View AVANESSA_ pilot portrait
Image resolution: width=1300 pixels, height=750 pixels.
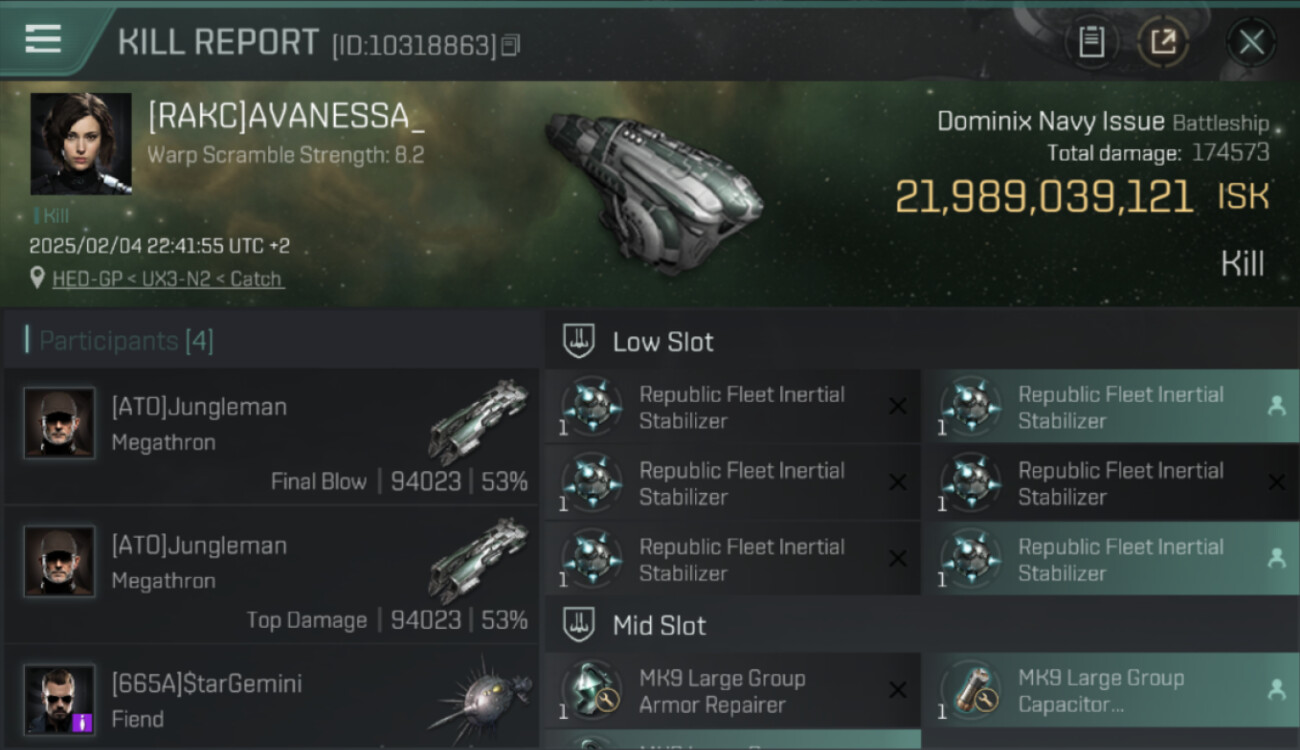click(81, 143)
